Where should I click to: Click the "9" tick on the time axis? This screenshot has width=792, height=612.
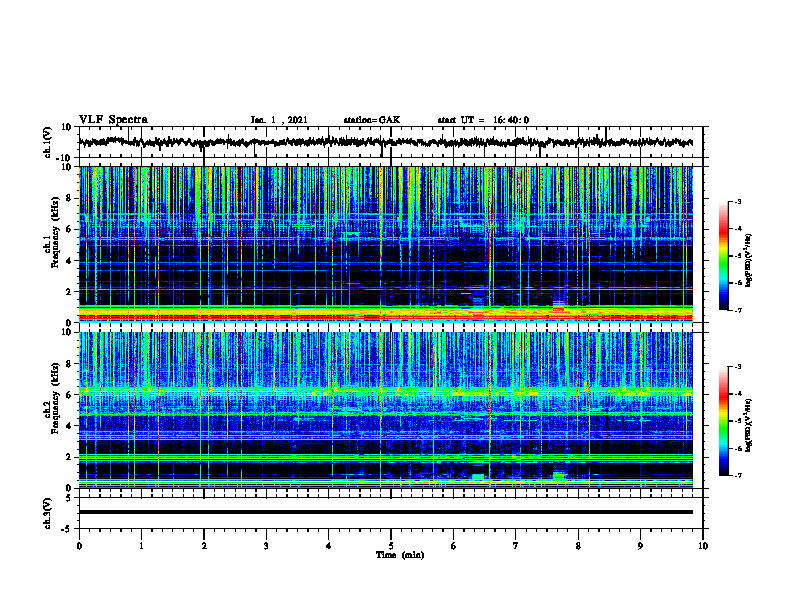click(640, 546)
